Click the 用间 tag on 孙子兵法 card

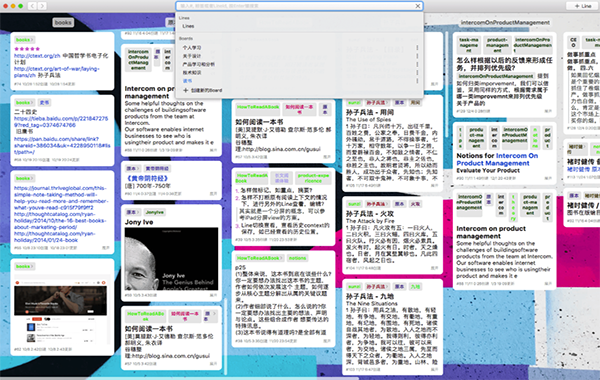coord(415,103)
